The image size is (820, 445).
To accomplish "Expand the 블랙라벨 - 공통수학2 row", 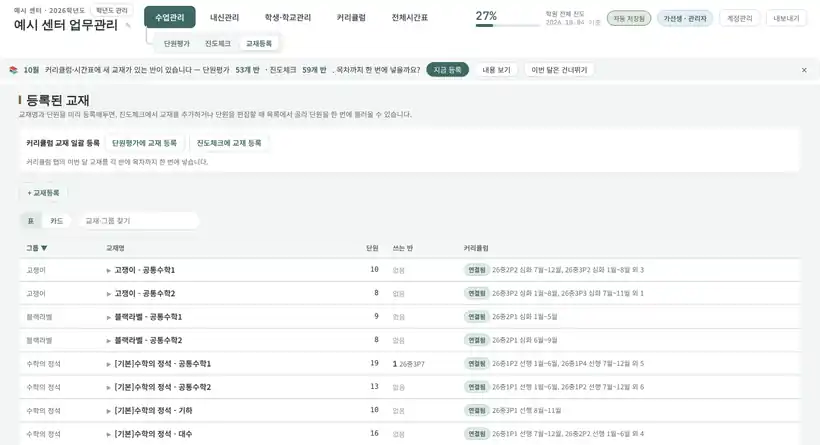I will pyautogui.click(x=108, y=341).
